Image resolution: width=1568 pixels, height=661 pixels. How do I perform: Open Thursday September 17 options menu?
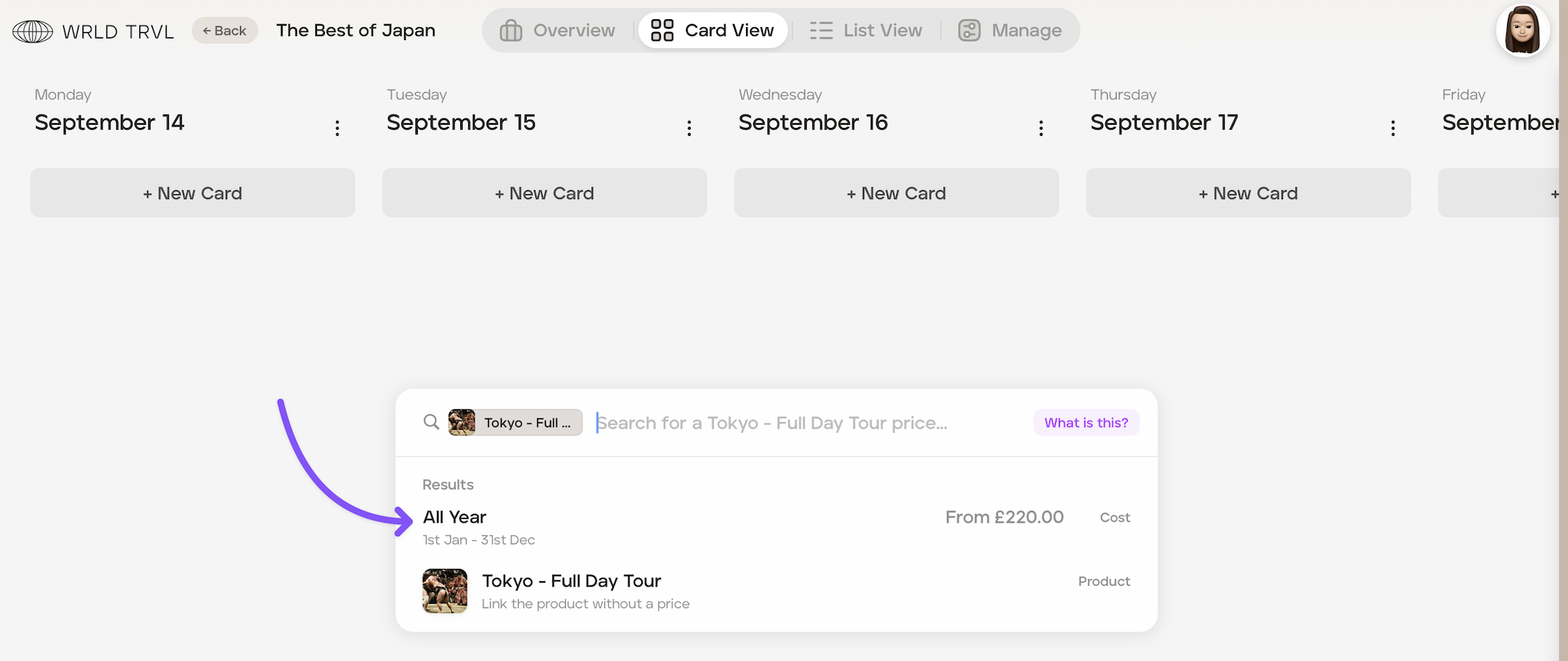pos(1393,128)
